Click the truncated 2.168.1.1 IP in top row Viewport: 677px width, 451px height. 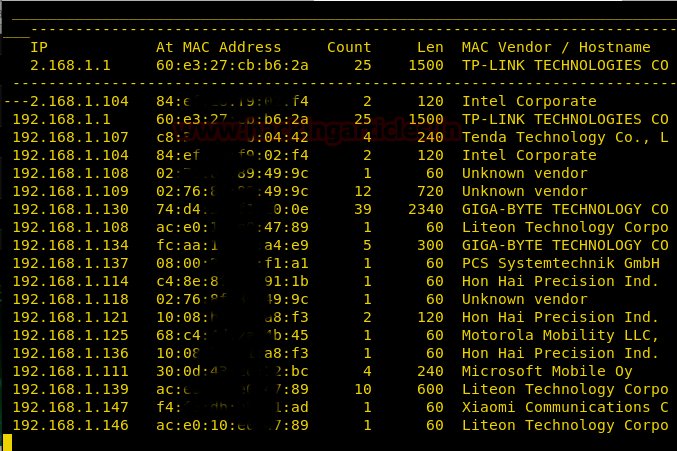click(70, 65)
